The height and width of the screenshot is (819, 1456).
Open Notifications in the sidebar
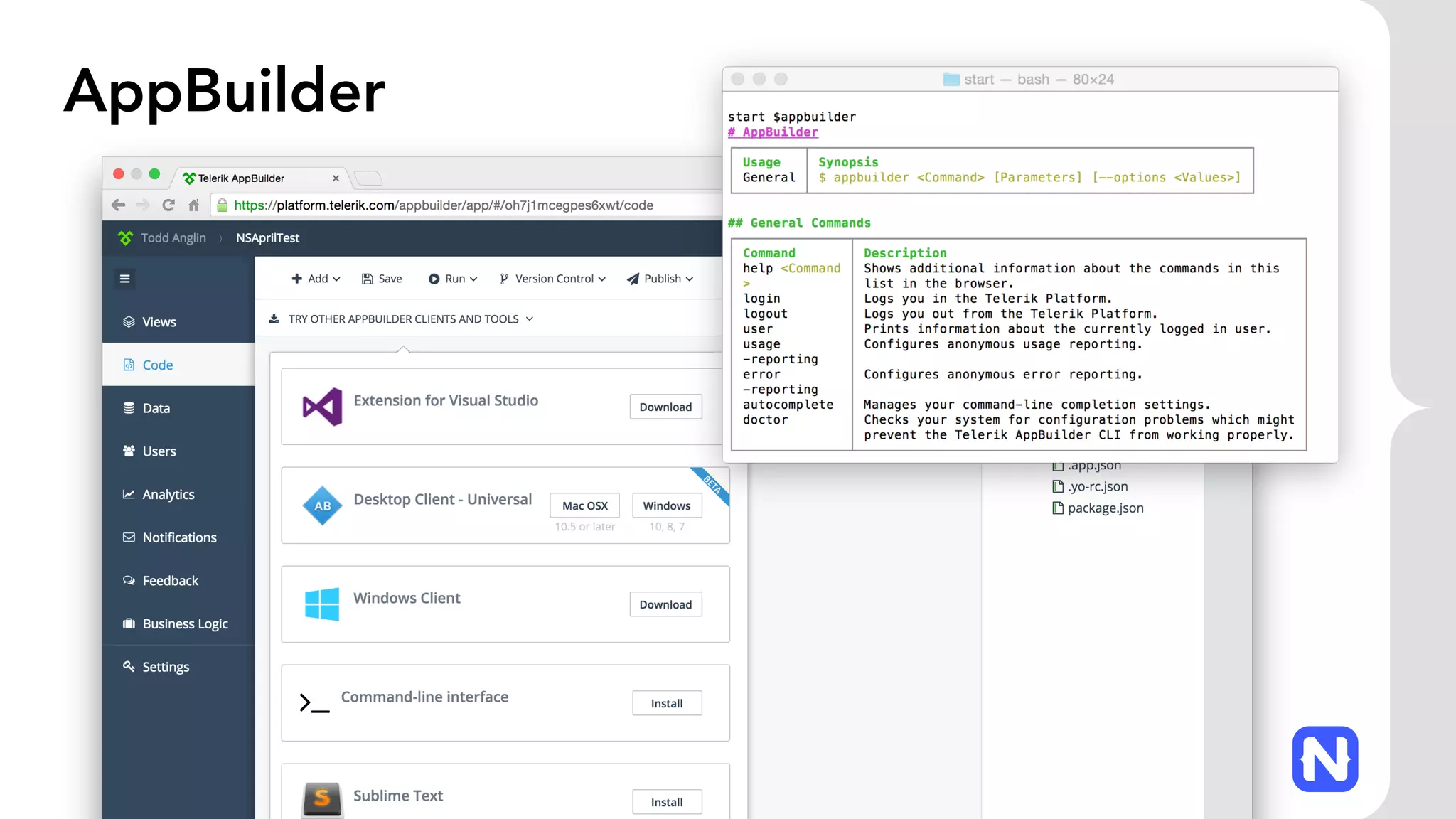click(x=178, y=537)
